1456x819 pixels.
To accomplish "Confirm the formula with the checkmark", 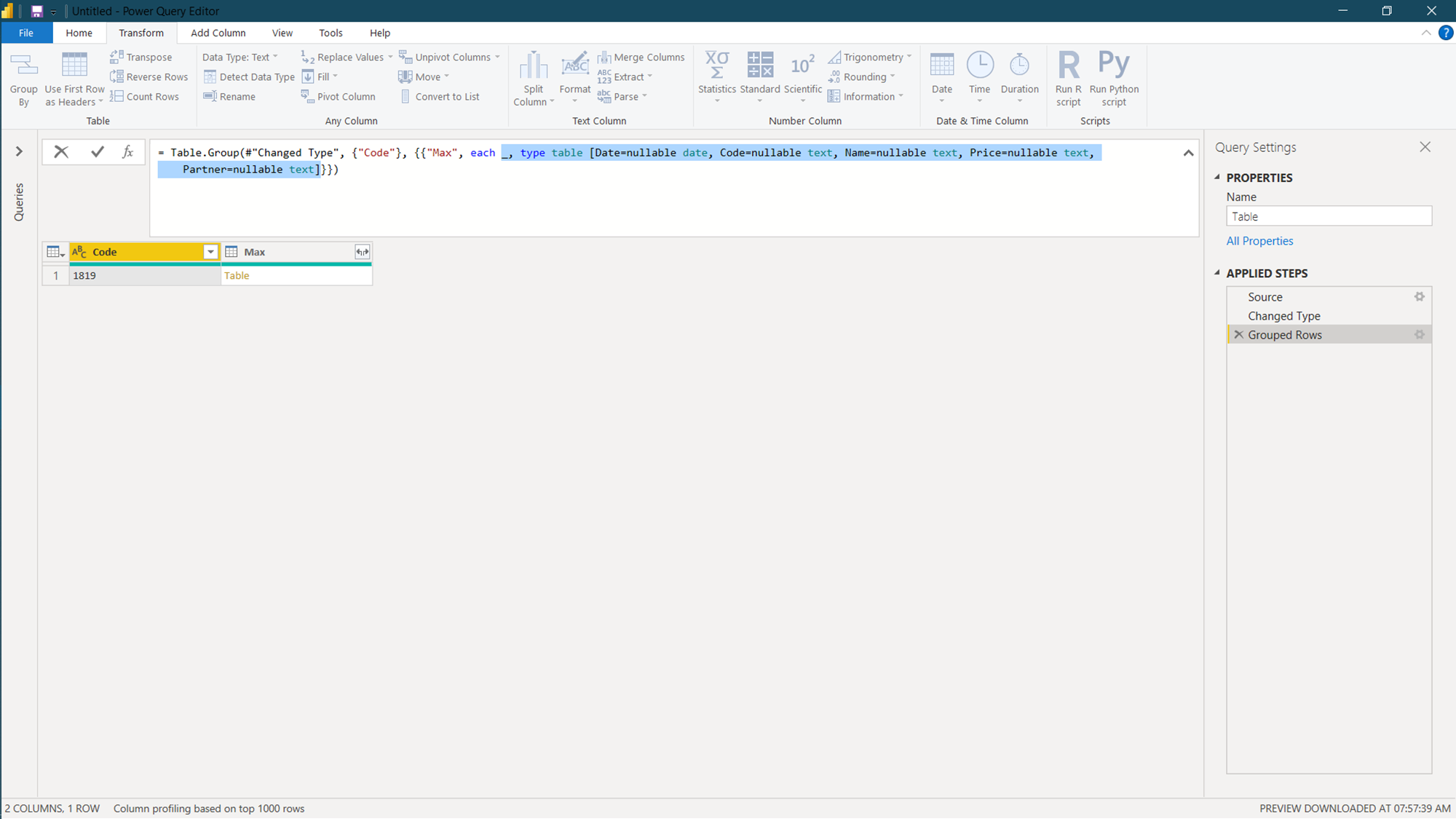I will (98, 151).
